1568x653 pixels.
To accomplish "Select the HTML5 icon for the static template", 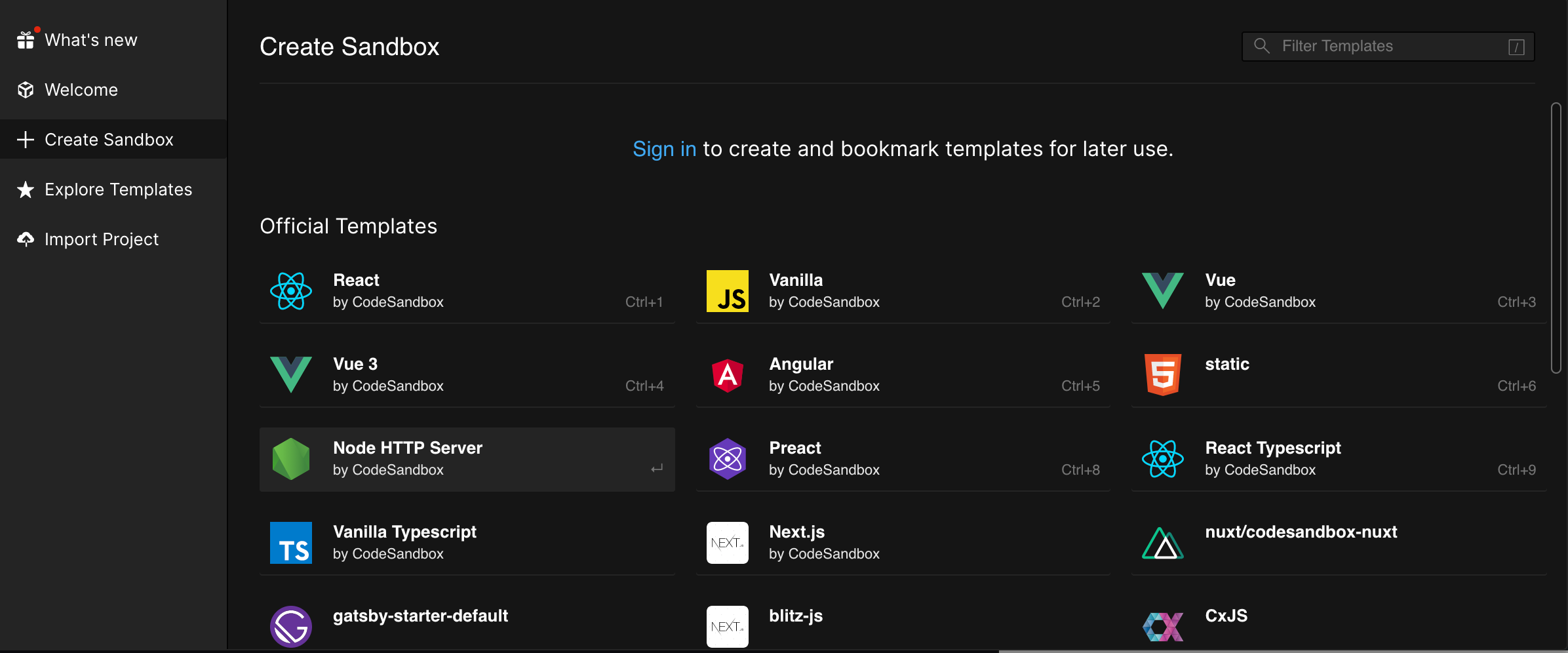I will point(1163,374).
